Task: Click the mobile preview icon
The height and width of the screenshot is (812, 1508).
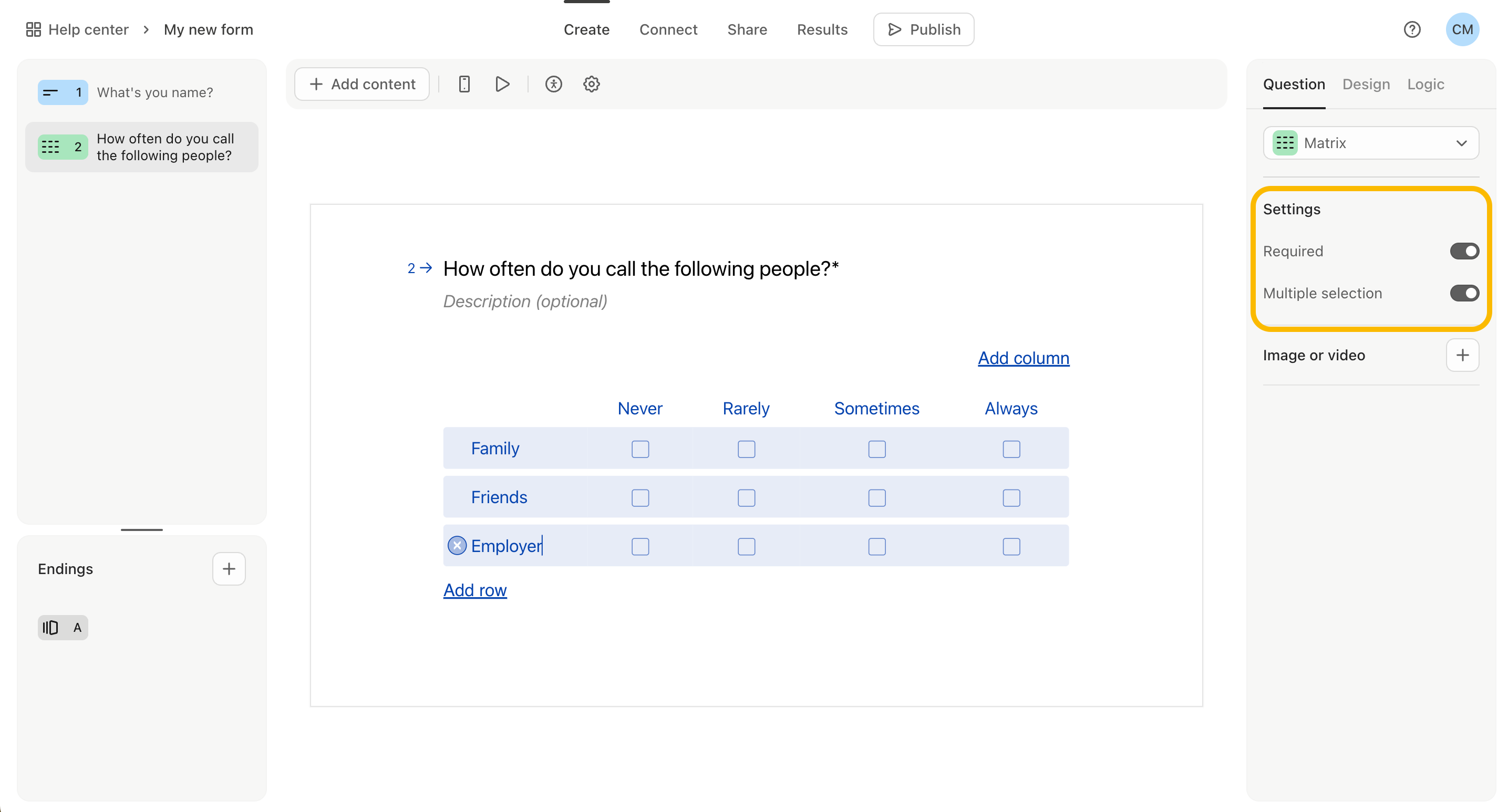Action: coord(464,84)
